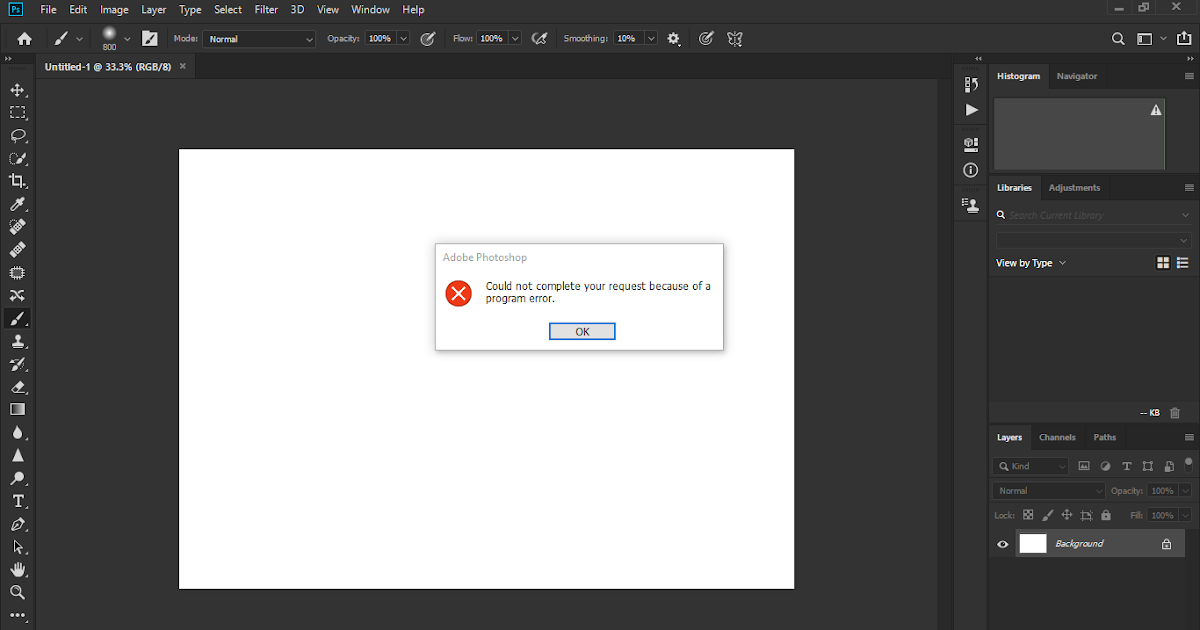Open the layer filter Kind dropdown
Viewport: 1200px width, 630px height.
point(1031,466)
